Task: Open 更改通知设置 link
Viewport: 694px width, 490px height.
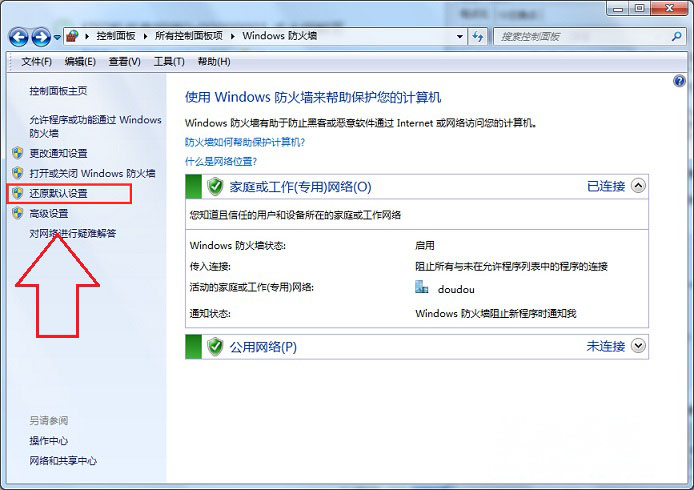Action: (58, 153)
